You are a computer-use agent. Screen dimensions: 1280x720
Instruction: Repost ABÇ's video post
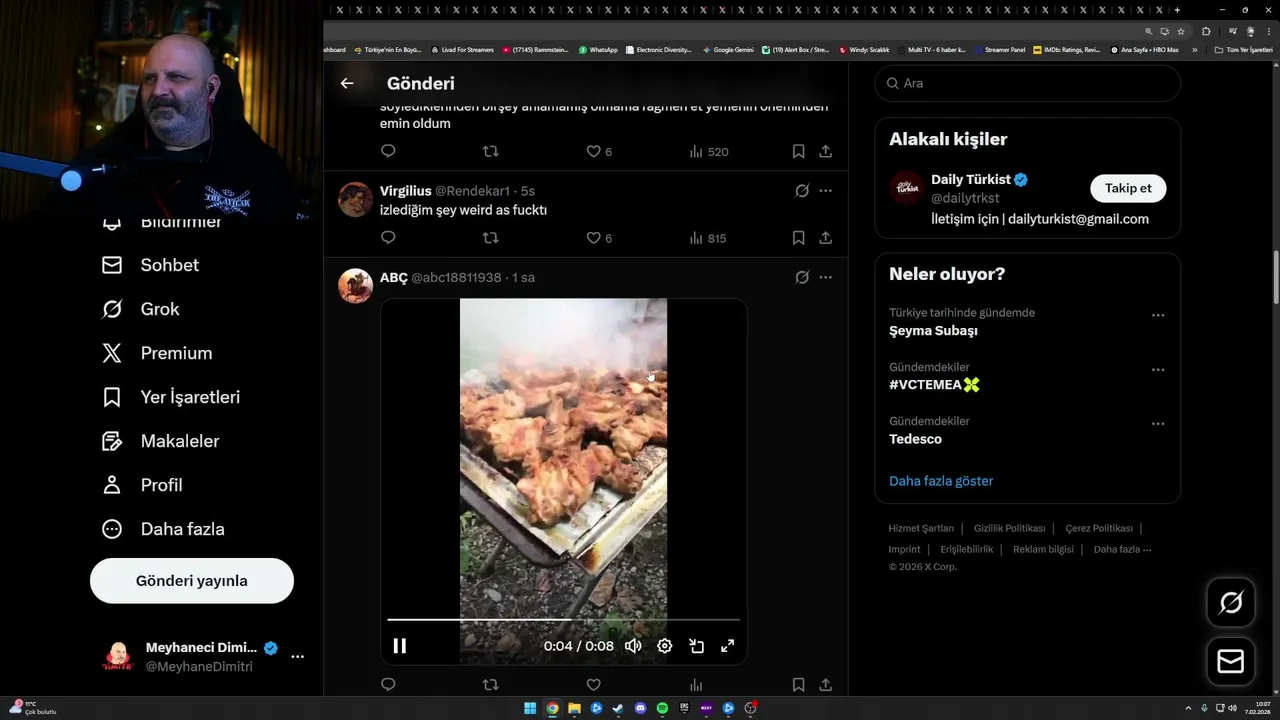490,685
